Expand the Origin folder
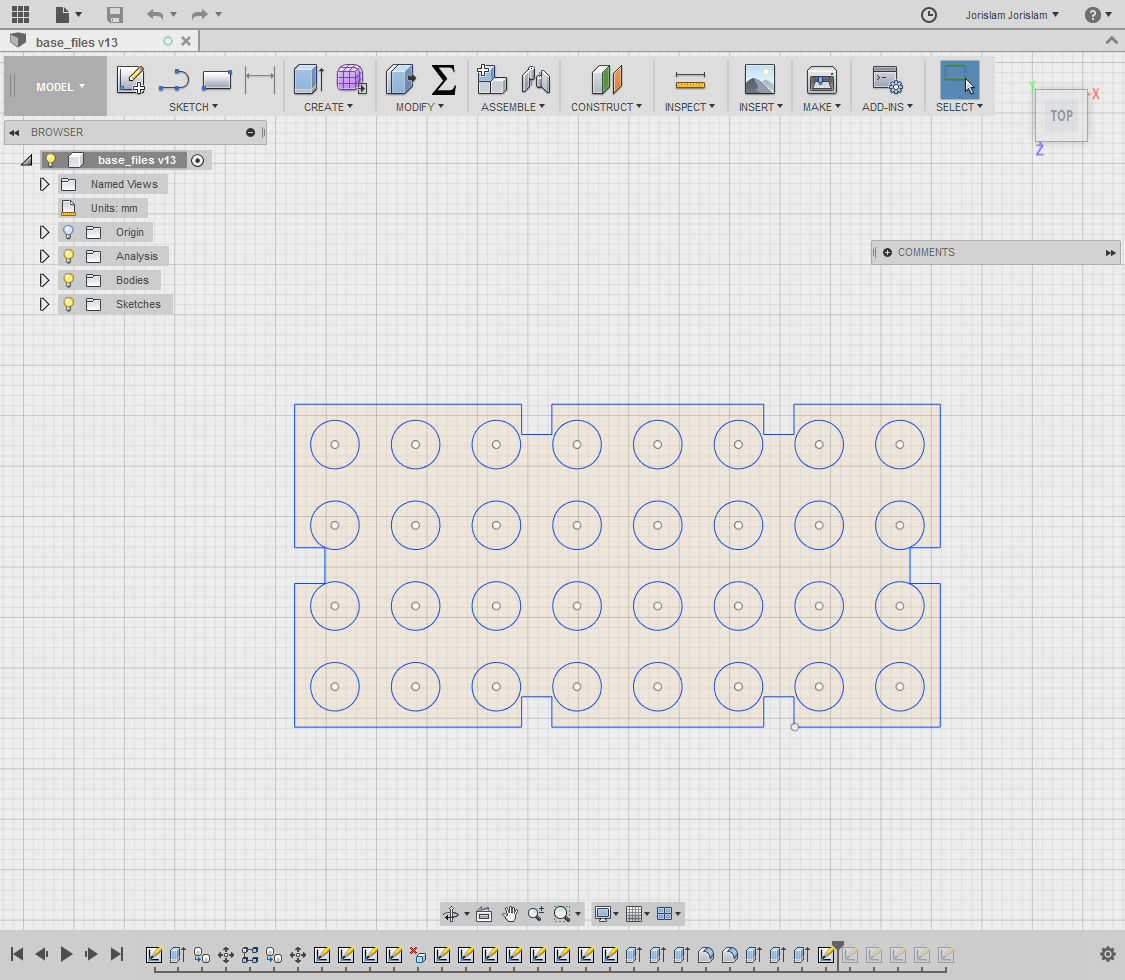 [x=44, y=232]
